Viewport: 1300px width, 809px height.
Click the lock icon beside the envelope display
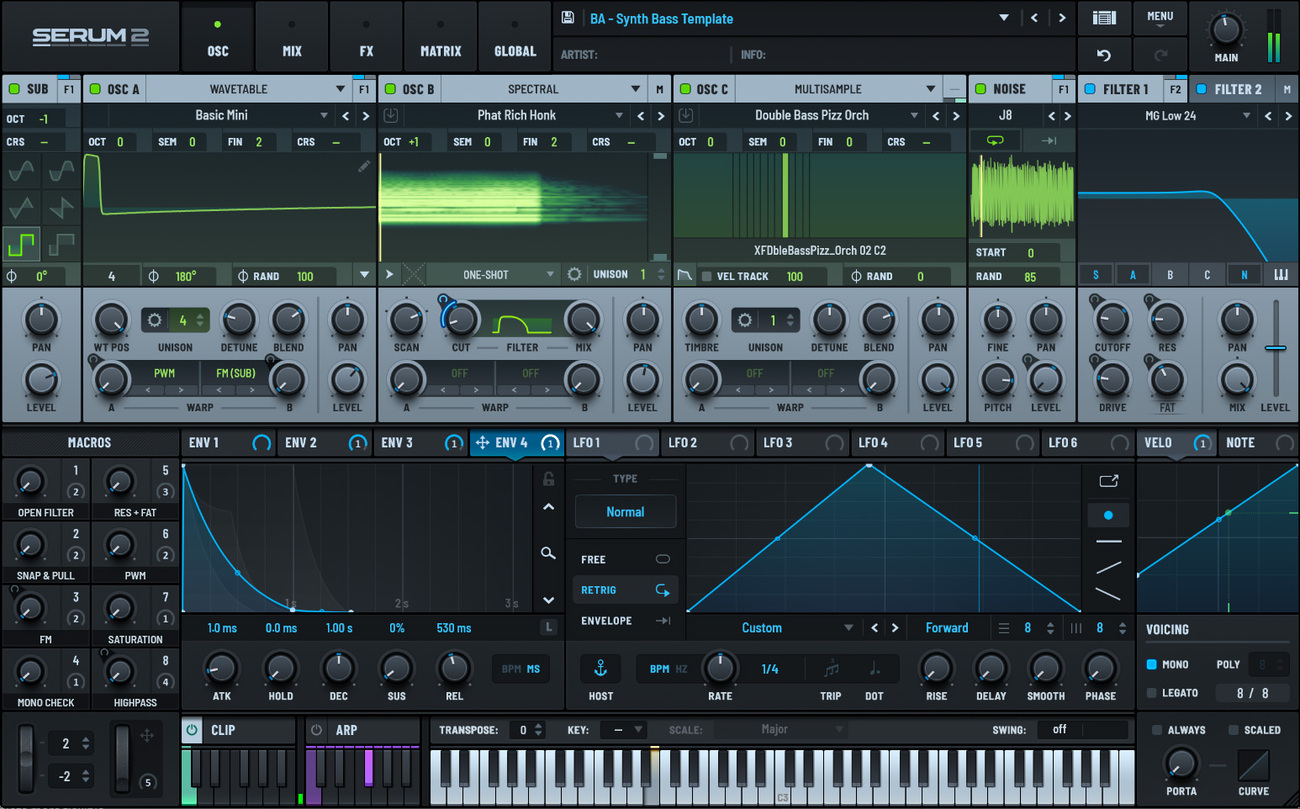[x=547, y=479]
